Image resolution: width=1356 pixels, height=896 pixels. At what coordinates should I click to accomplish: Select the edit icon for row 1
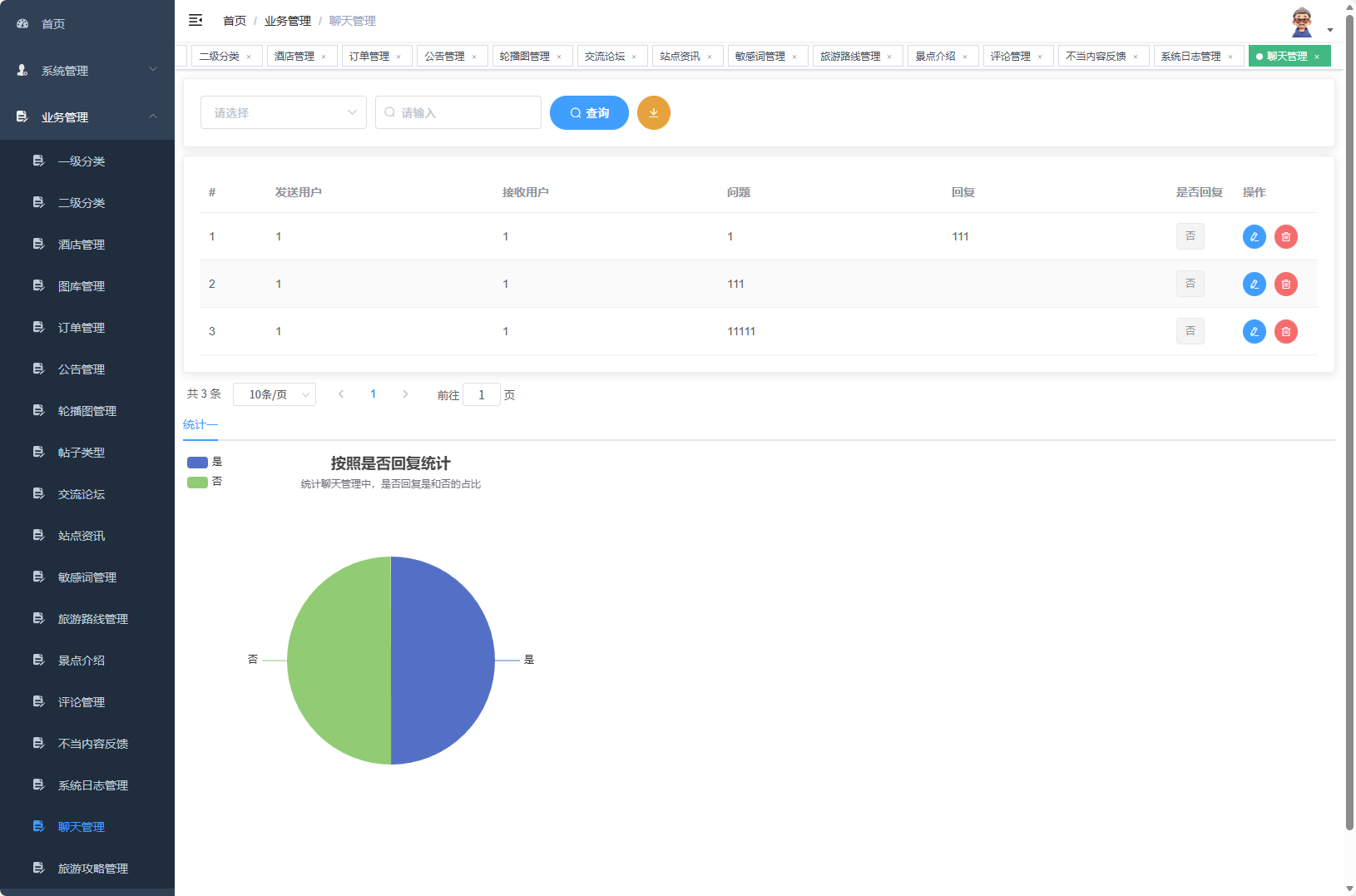point(1255,236)
